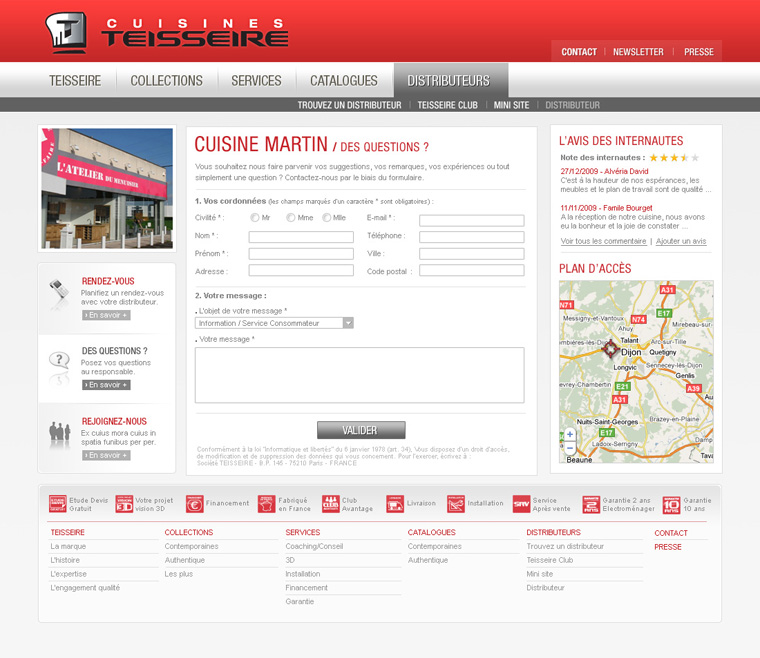This screenshot has height=658, width=760.
Task: Click Newsletter in the top header
Action: [x=638, y=52]
